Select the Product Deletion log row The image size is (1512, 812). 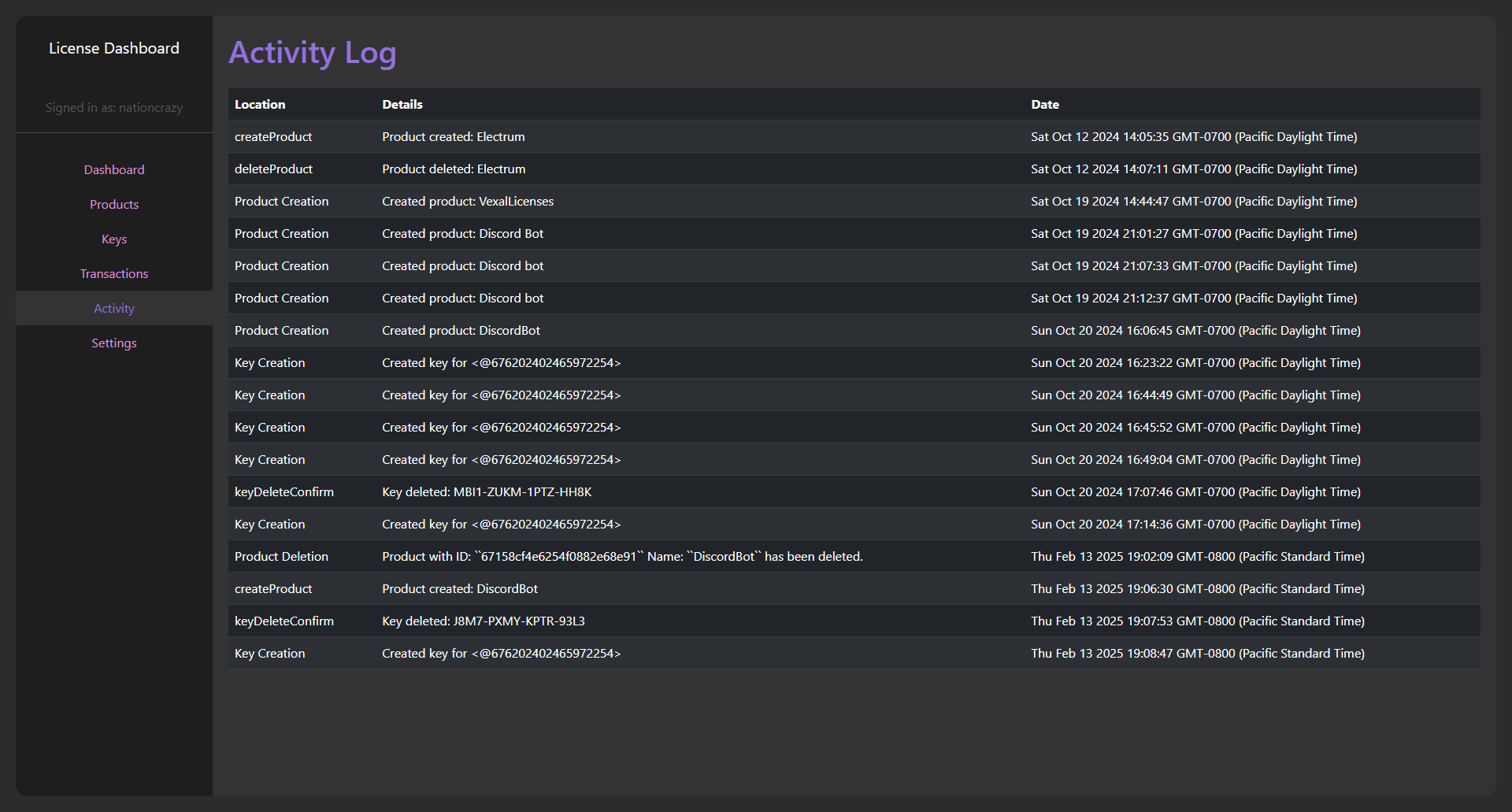[281, 557]
